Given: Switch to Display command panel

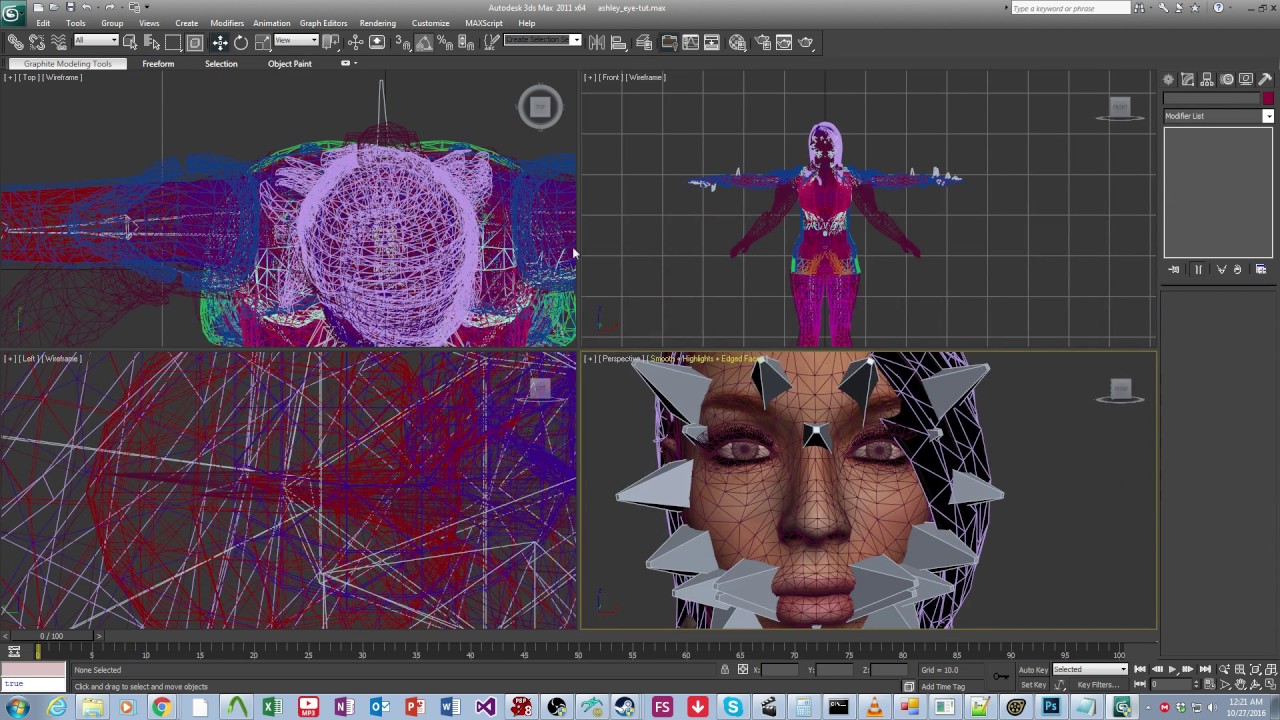Looking at the screenshot, I should 1246,79.
